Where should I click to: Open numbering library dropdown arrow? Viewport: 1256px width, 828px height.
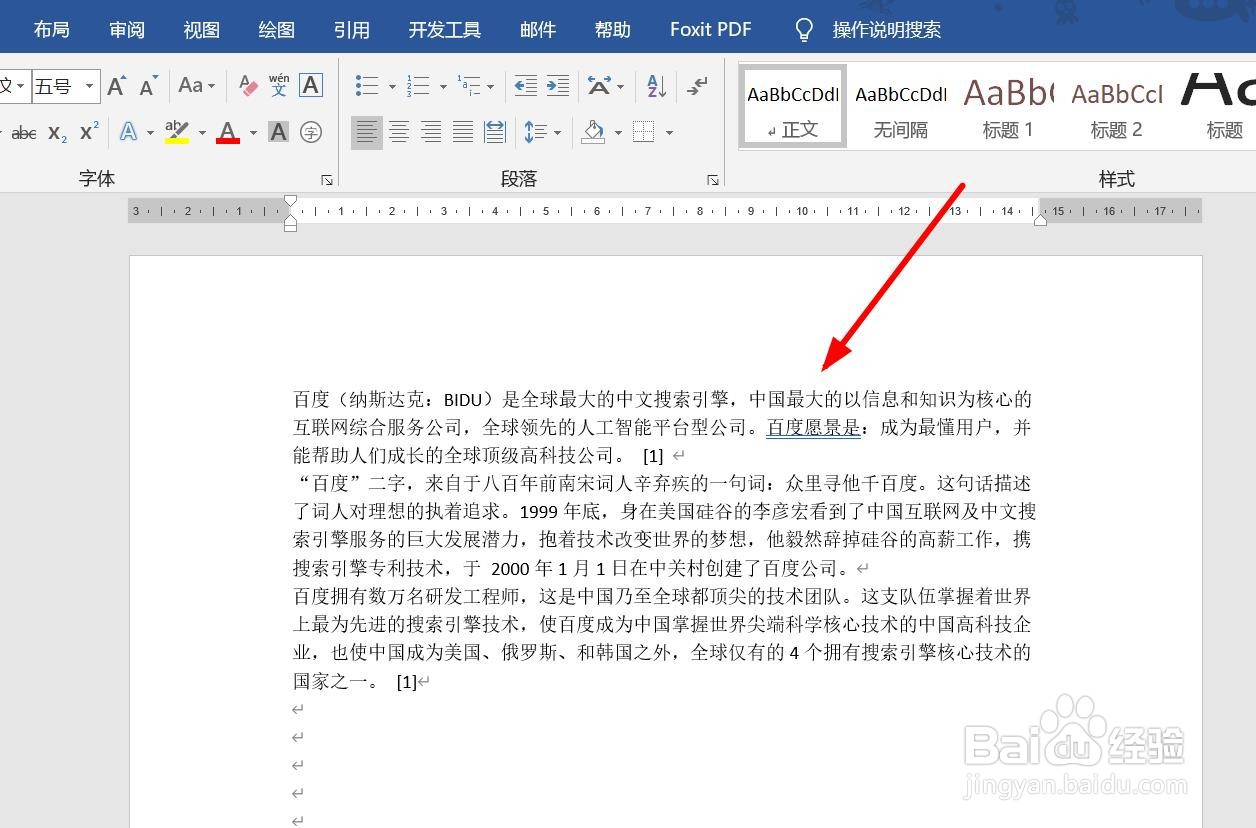point(442,86)
